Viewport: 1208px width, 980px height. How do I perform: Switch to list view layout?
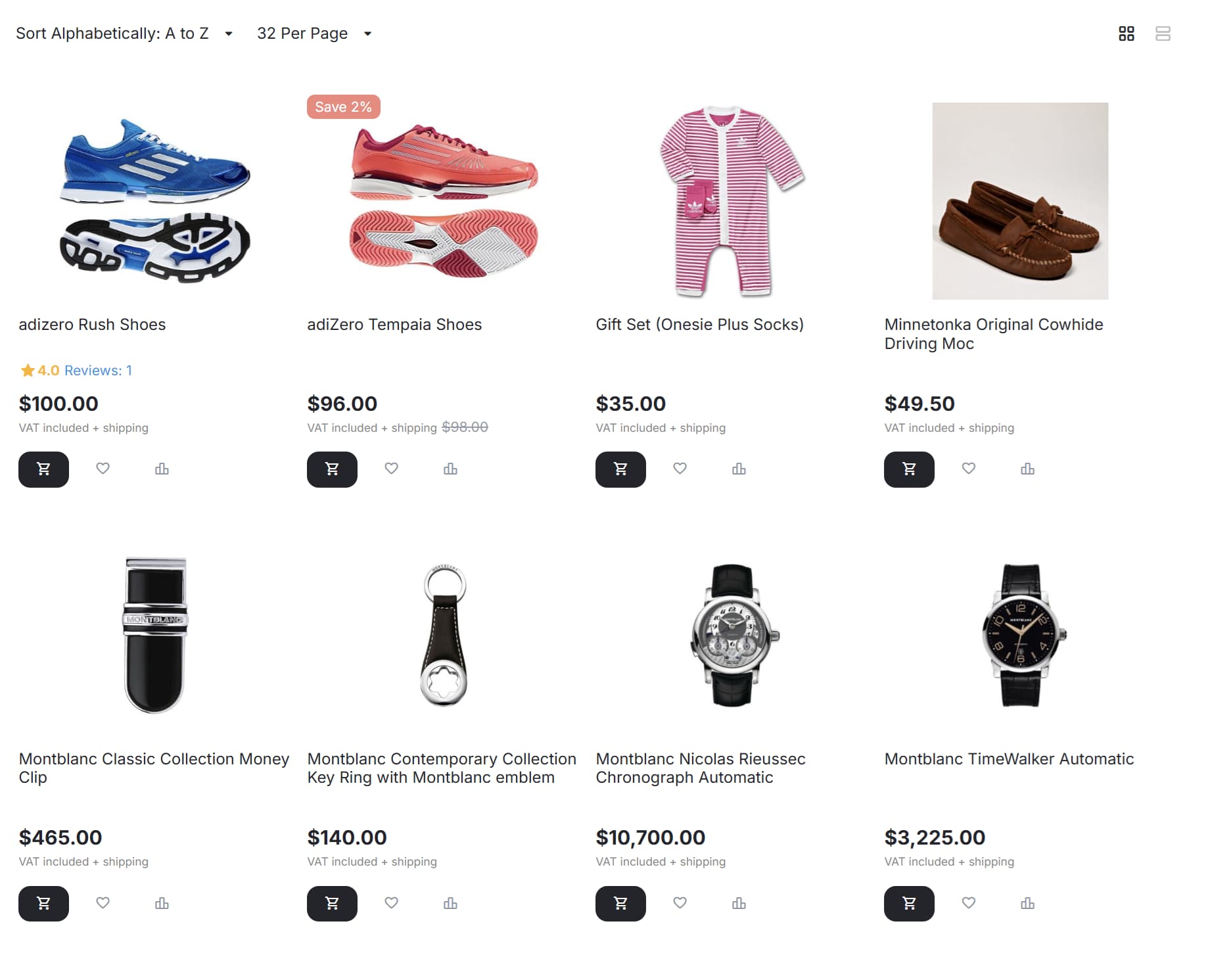[1163, 34]
